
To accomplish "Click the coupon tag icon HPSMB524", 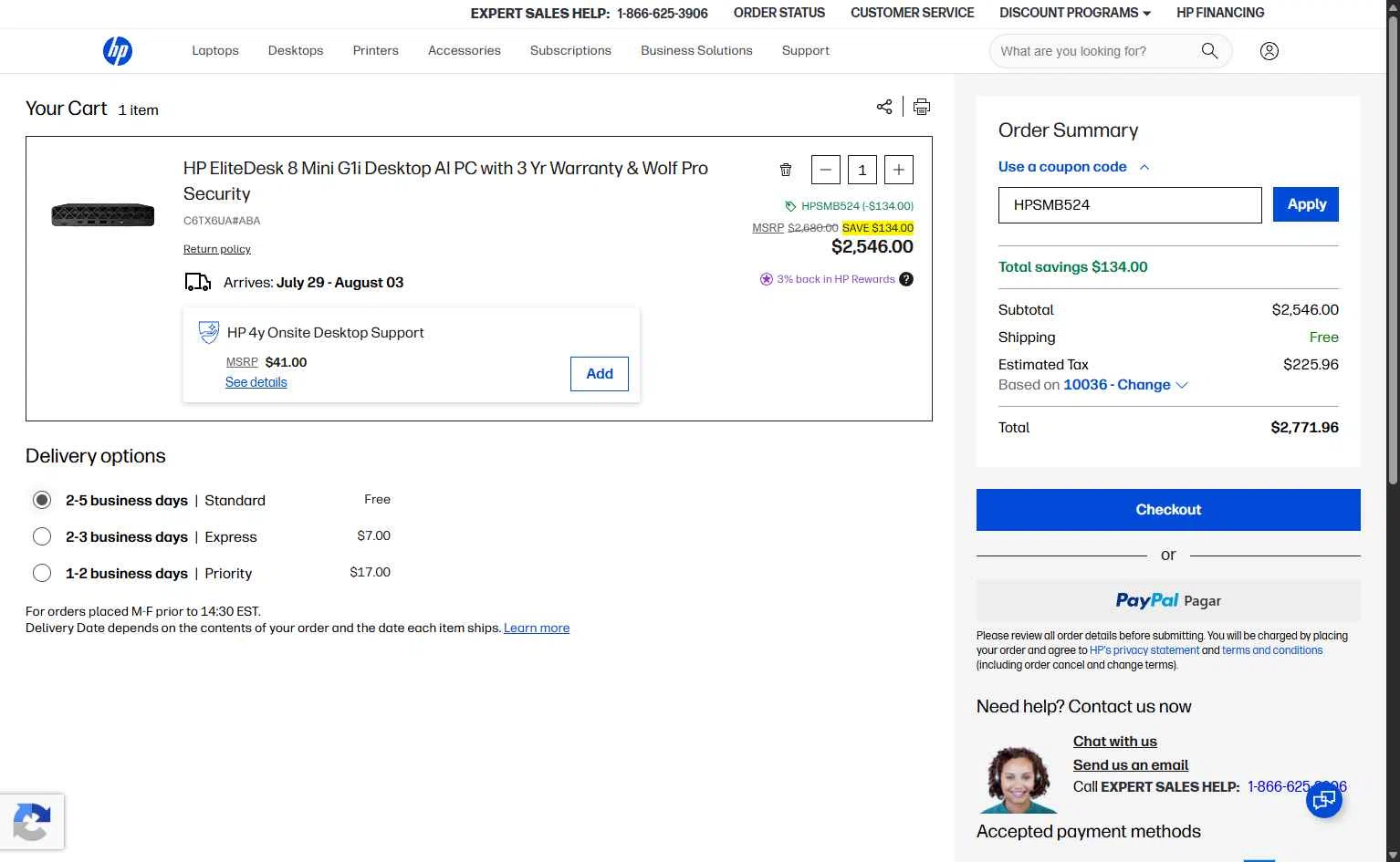I will 790,206.
